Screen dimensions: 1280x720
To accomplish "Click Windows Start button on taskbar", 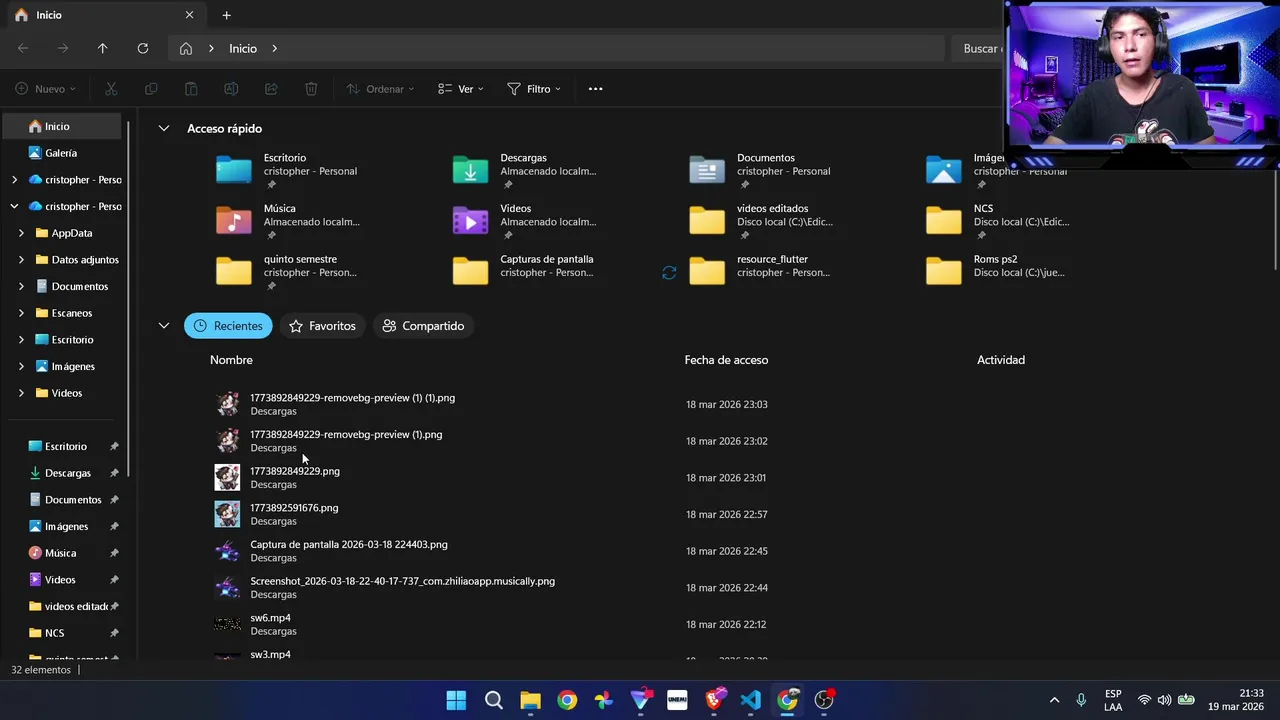I will (x=456, y=700).
